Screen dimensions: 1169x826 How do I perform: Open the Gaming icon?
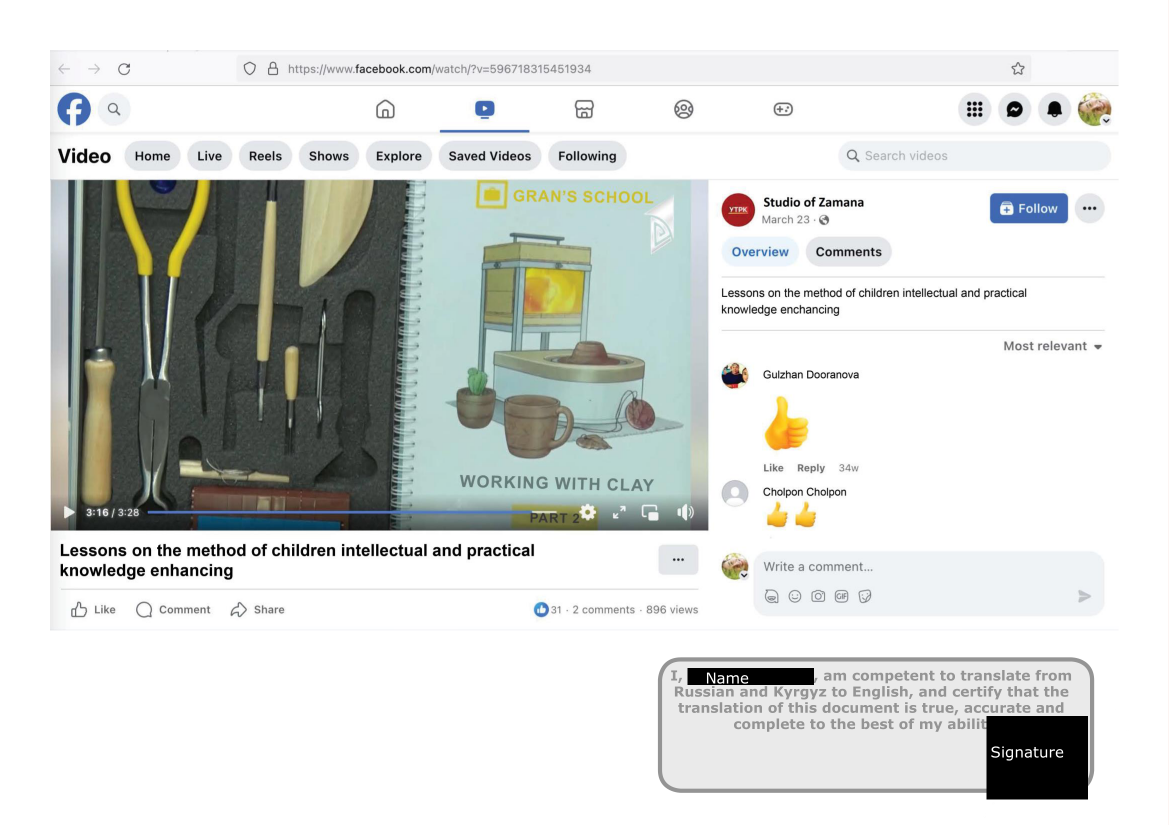[783, 110]
